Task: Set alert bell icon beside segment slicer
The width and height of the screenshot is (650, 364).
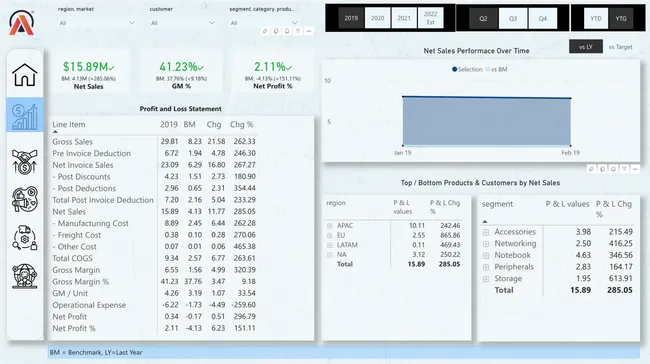Action: (287, 31)
